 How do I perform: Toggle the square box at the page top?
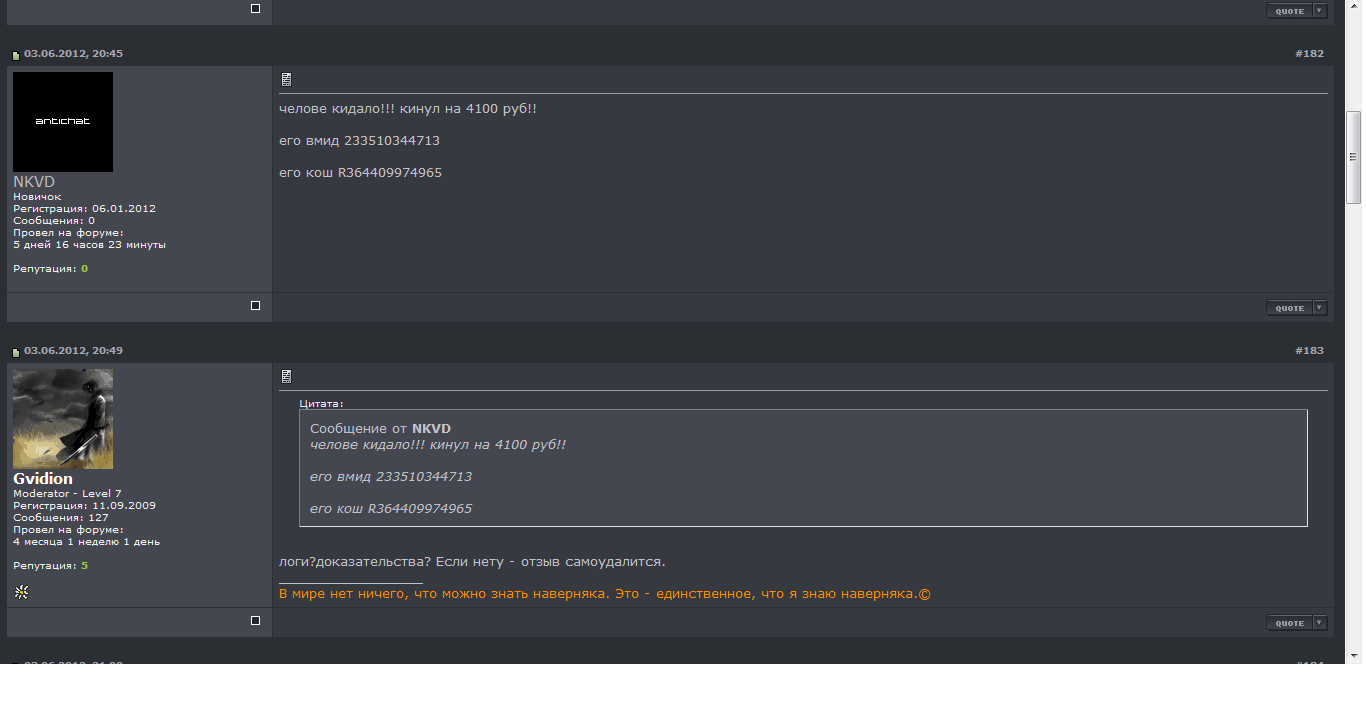click(255, 8)
